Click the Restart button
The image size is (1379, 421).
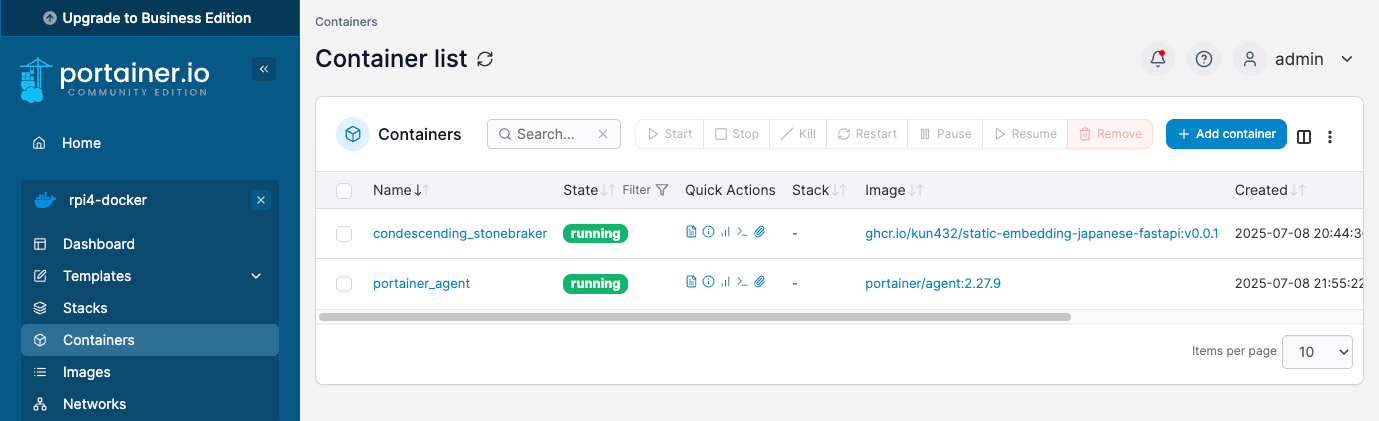867,134
